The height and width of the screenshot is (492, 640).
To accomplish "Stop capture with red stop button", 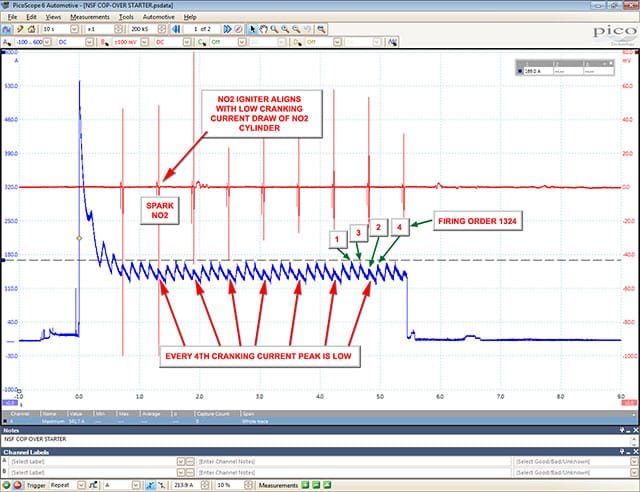I will pos(18,485).
